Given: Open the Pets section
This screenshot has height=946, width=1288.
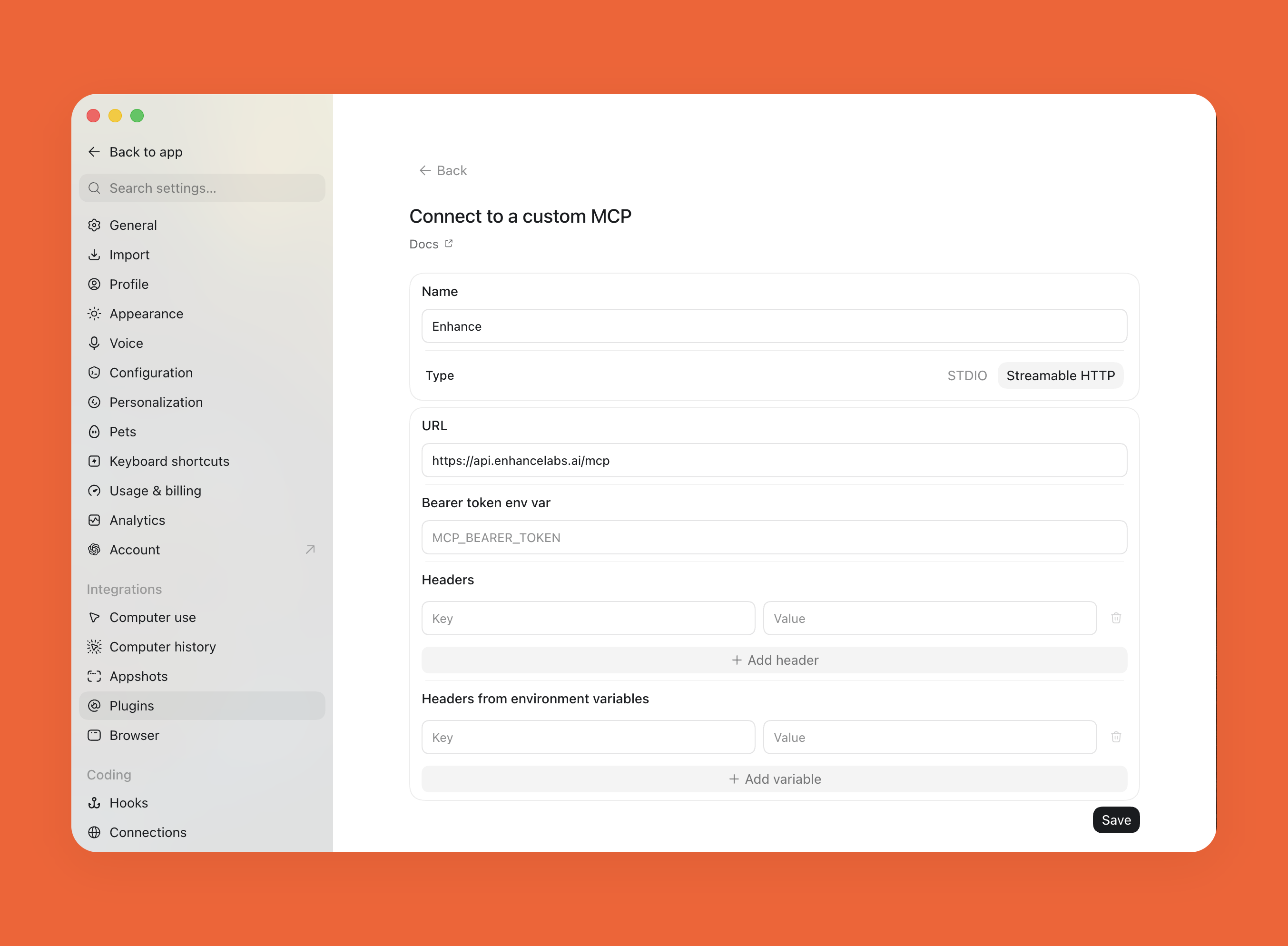Looking at the screenshot, I should [202, 432].
